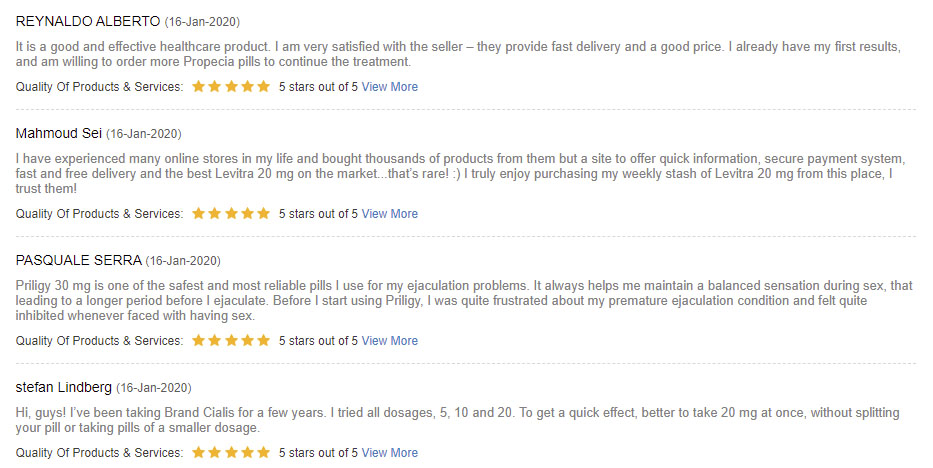Click fifth star in Stefan Lindberg's rating

point(264,453)
